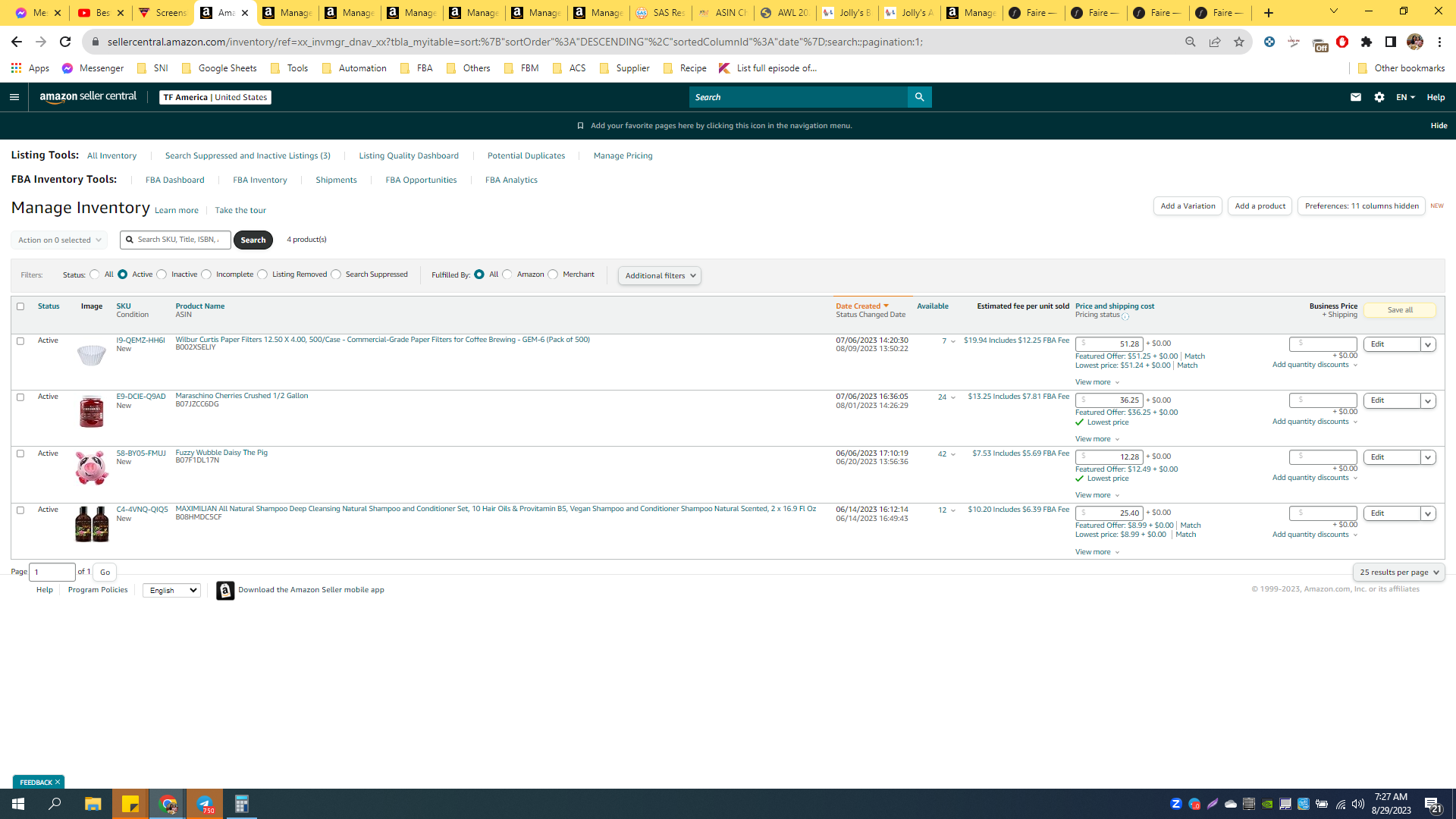Image resolution: width=1456 pixels, height=819 pixels.
Task: Expand Edit dropdown arrow for MAXIMILIAN row
Action: click(1429, 513)
